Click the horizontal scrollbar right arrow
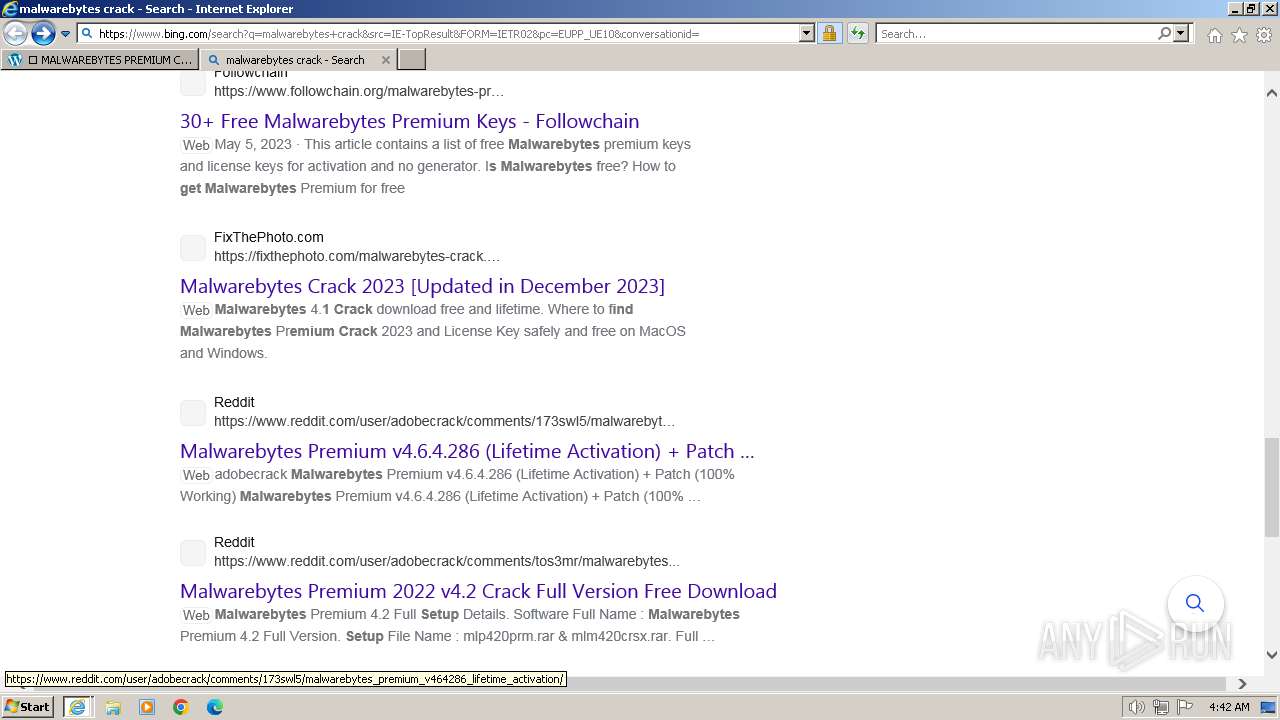Image resolution: width=1280 pixels, height=720 pixels. 1242,684
